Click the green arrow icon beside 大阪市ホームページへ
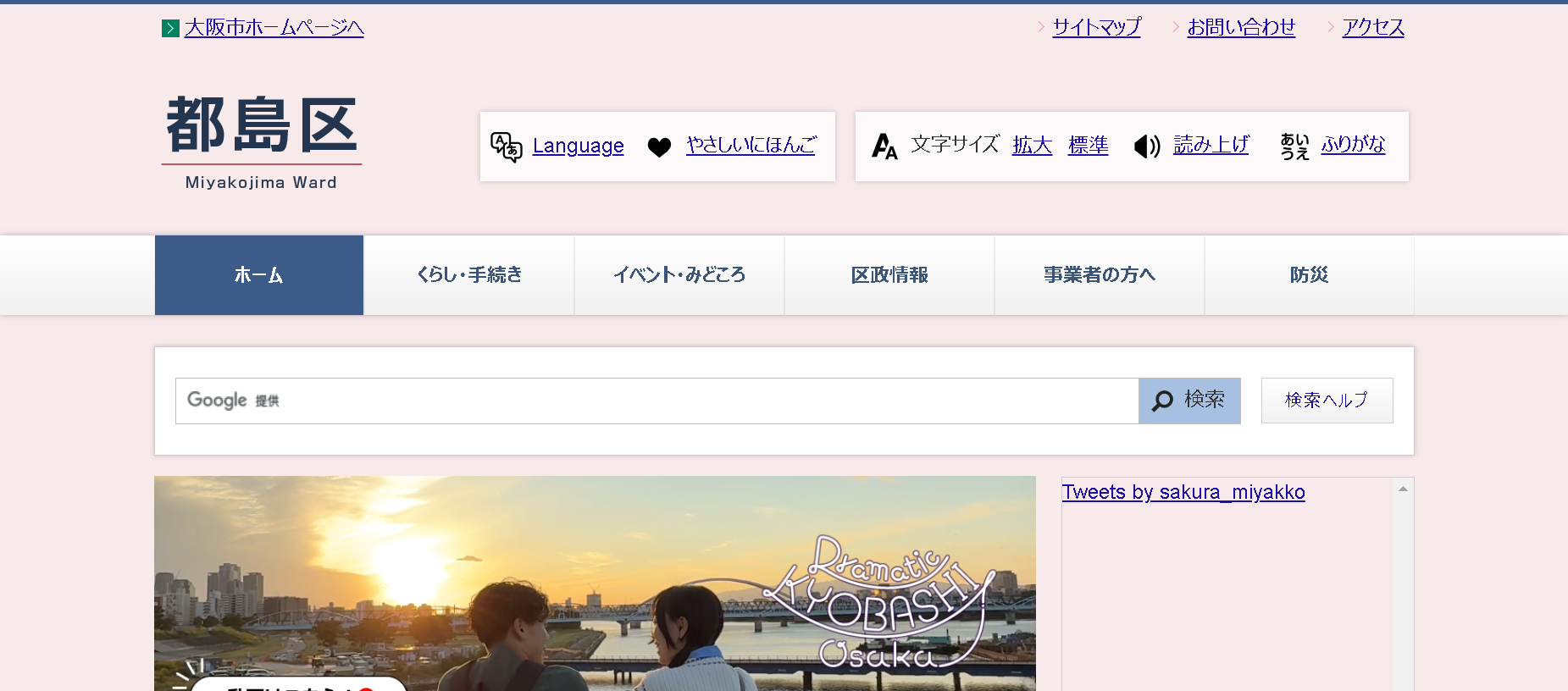 170,28
